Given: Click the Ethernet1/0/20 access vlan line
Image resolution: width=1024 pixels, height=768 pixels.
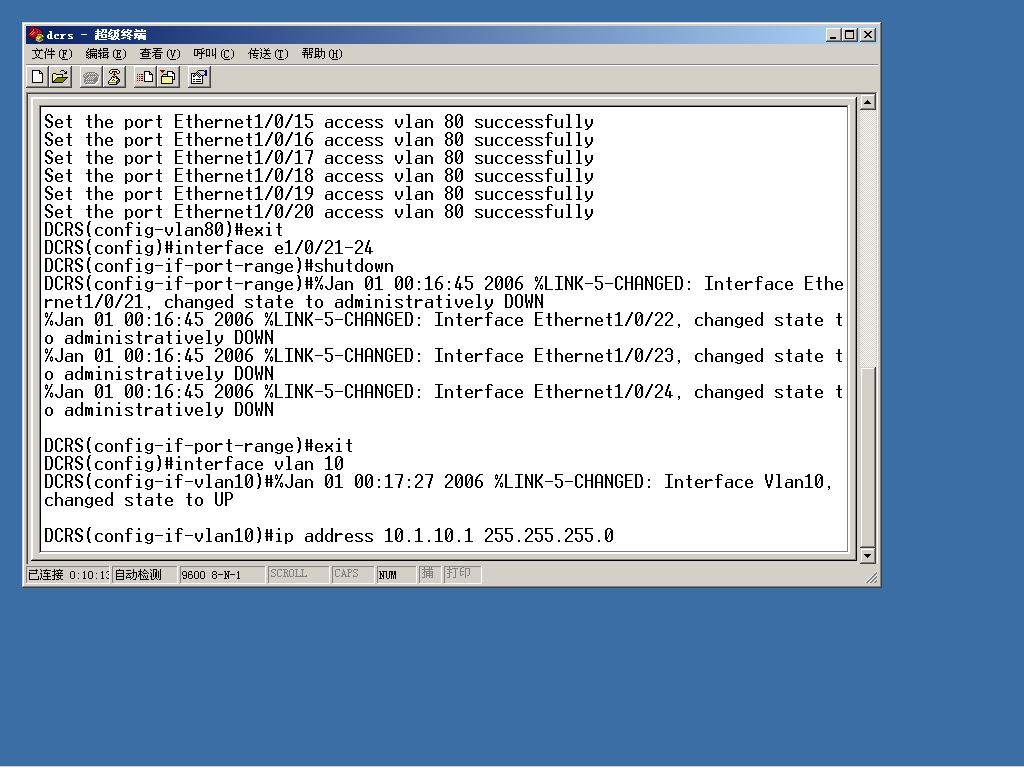Looking at the screenshot, I should [319, 212].
